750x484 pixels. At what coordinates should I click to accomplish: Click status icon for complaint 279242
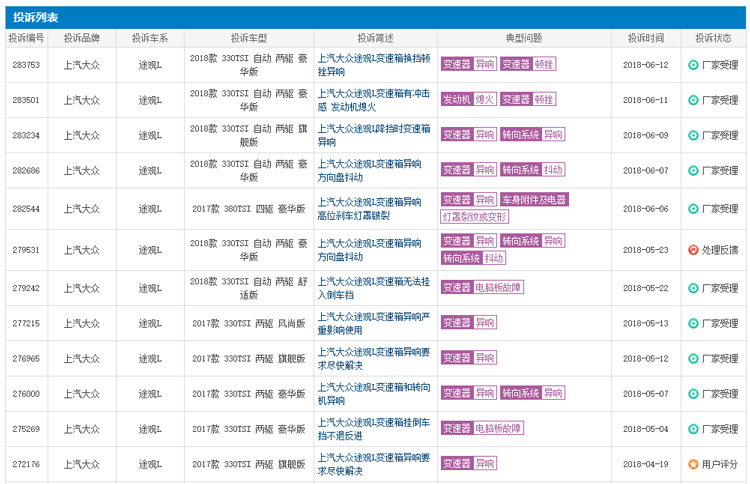693,288
